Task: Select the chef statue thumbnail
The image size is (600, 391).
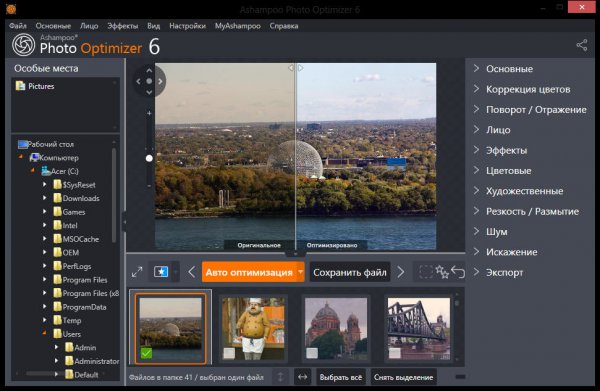Action: pos(253,329)
